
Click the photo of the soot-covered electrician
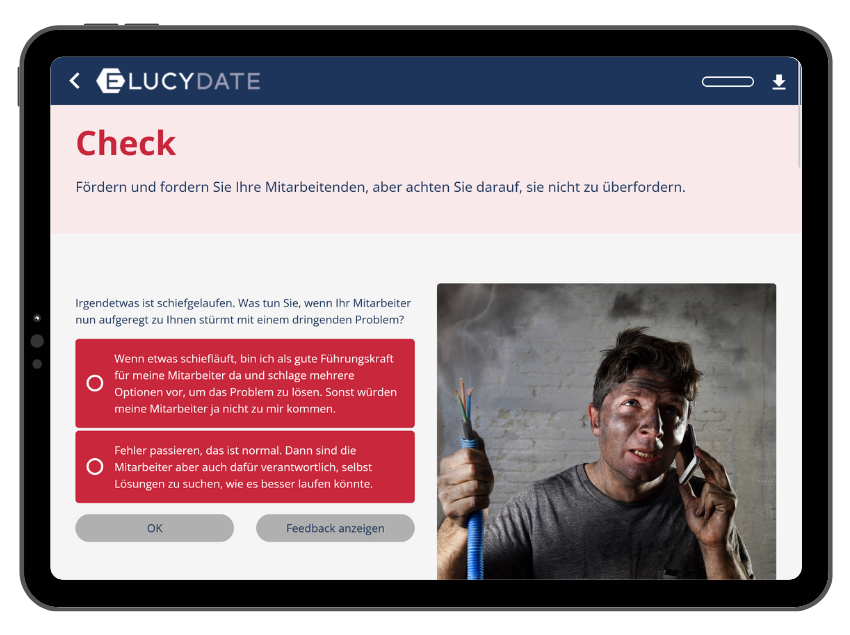pos(606,431)
